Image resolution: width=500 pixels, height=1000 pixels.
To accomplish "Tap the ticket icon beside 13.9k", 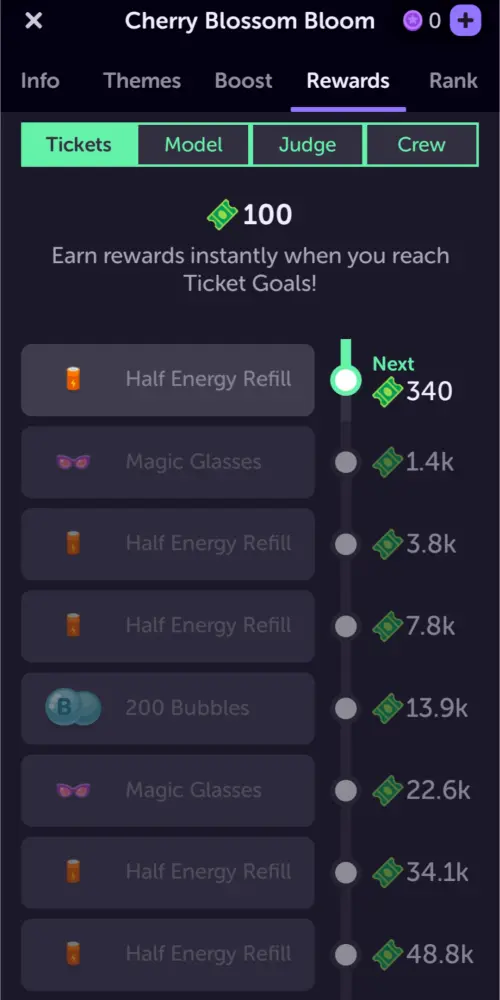I will pyautogui.click(x=388, y=709).
